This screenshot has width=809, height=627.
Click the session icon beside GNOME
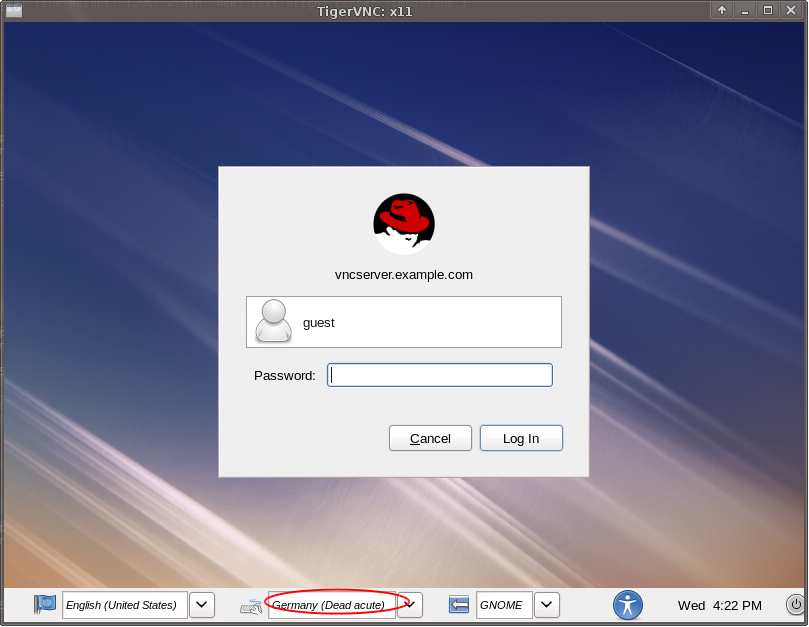tap(458, 604)
